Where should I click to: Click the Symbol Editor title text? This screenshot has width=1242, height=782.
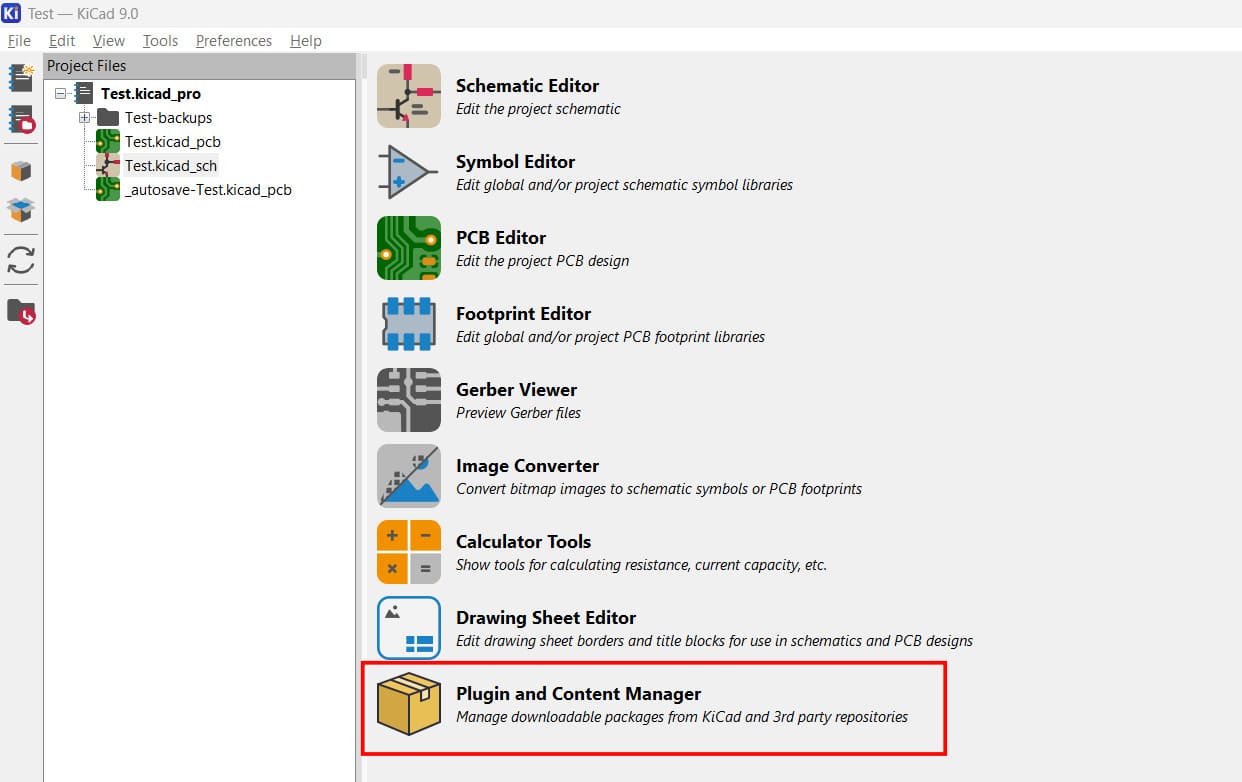[515, 162]
